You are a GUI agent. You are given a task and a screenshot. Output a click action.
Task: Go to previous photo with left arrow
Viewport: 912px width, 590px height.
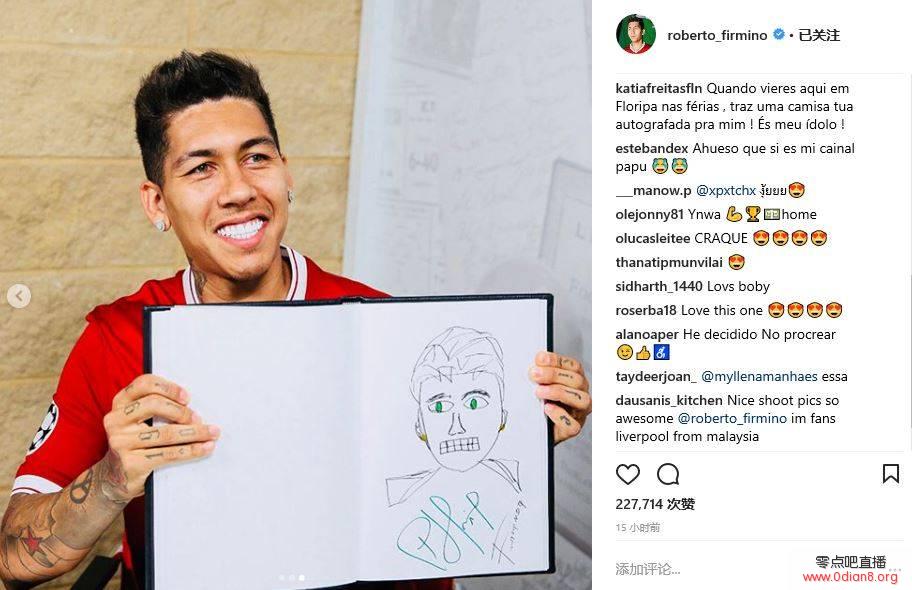coord(19,296)
